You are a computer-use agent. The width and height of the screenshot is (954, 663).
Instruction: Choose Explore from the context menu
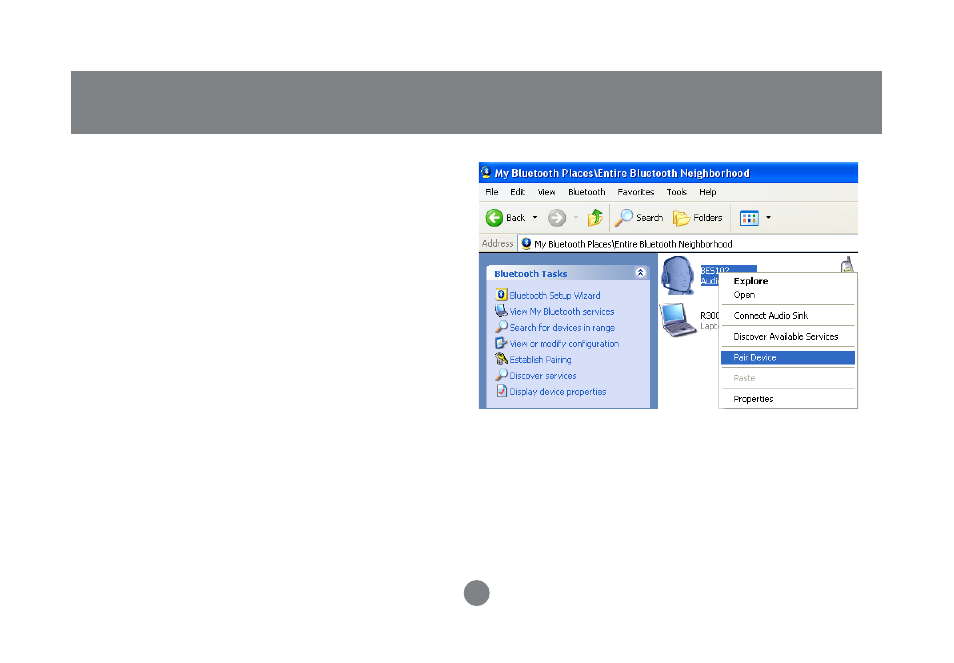(x=788, y=281)
